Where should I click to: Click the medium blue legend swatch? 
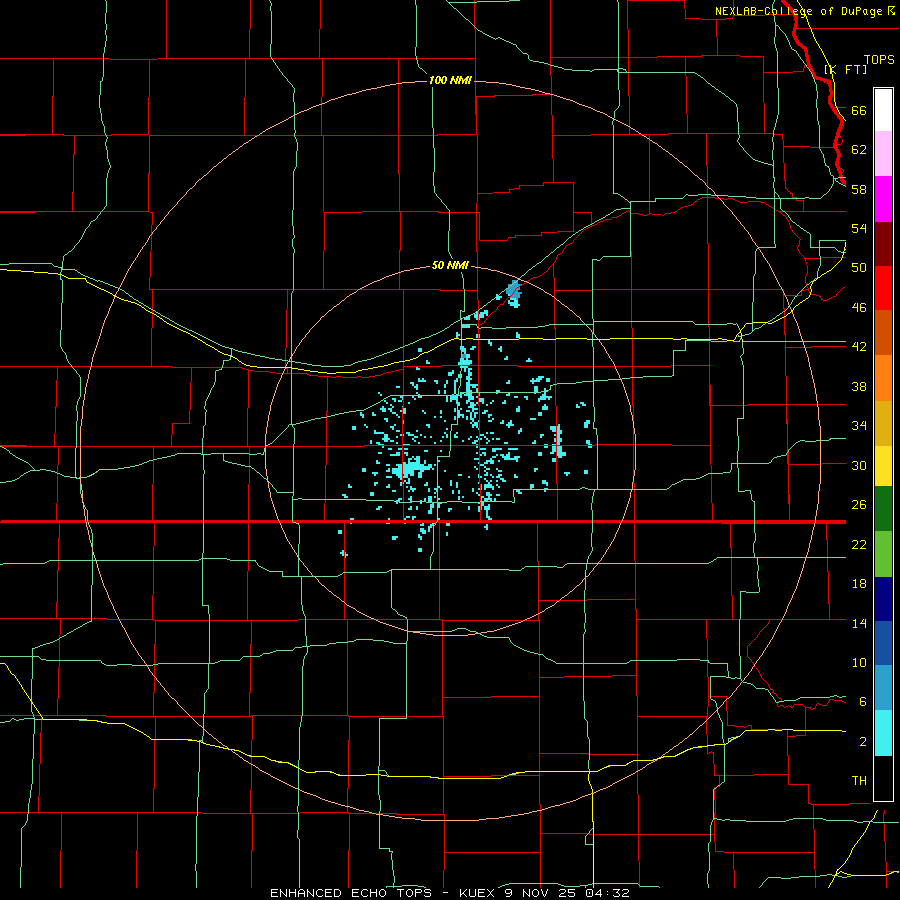click(883, 643)
